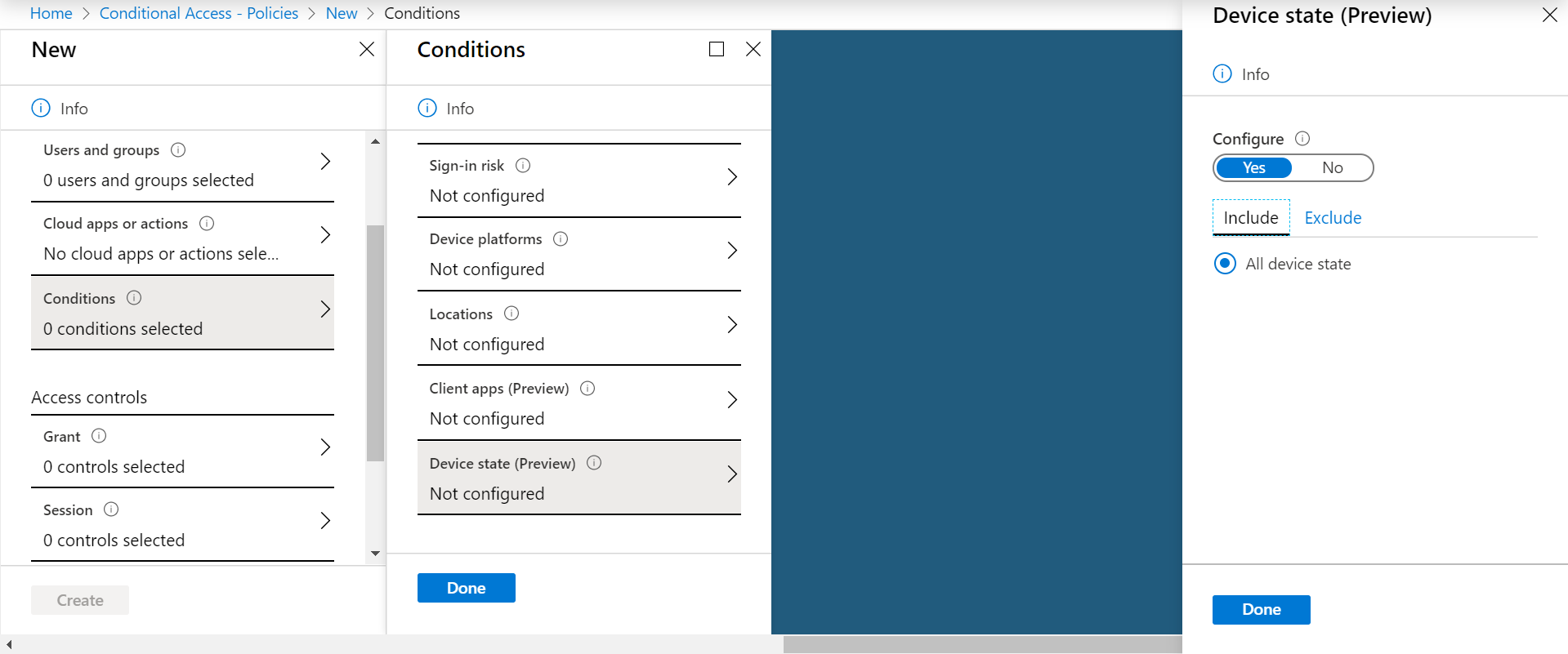Image resolution: width=1568 pixels, height=654 pixels.
Task: Click Done in the Device state panel
Action: 1261,610
